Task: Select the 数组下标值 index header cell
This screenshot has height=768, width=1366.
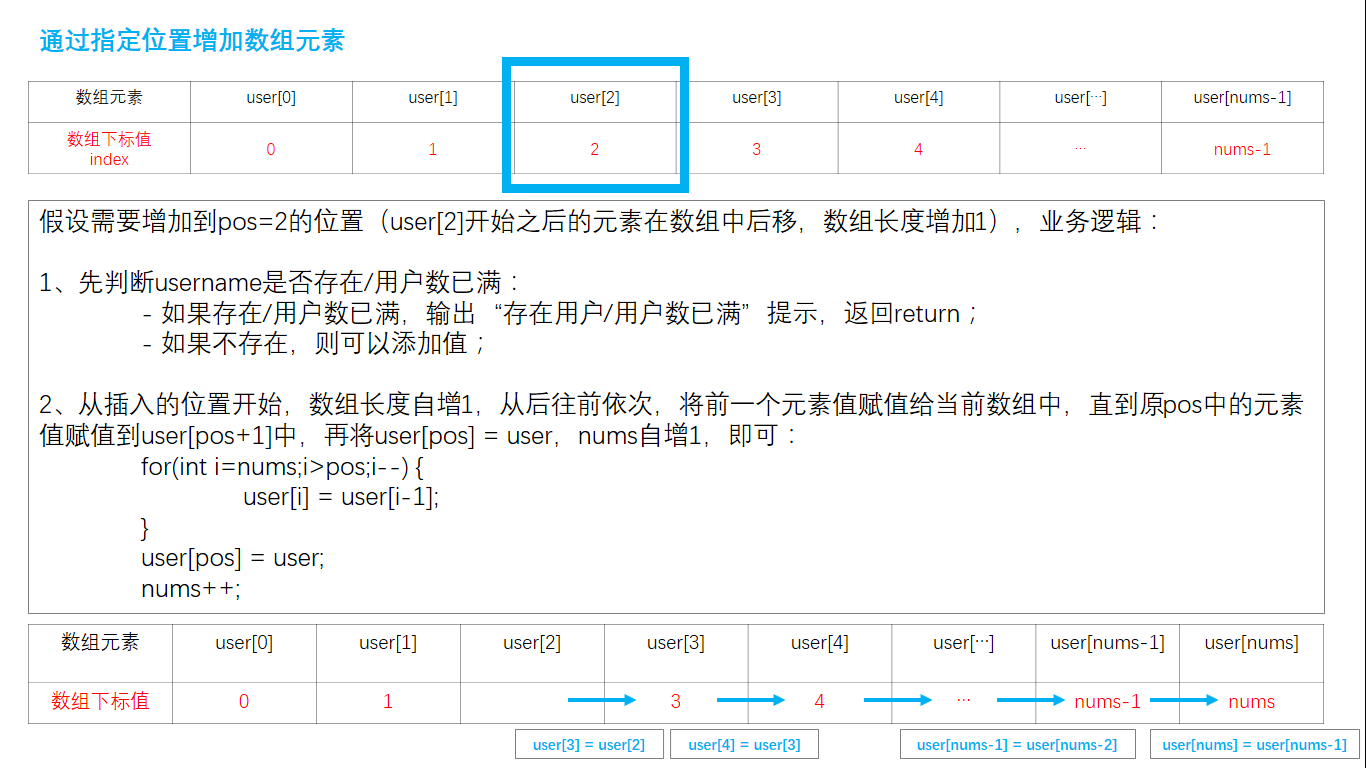Action: pos(109,149)
